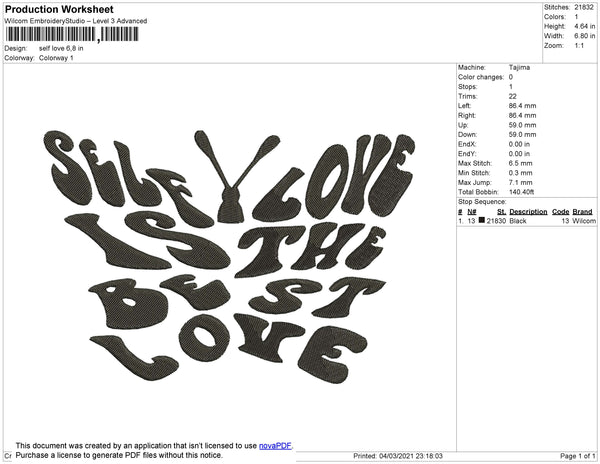The height and width of the screenshot is (464, 600).
Task: Click the Zoom value 1:1
Action: (x=579, y=46)
